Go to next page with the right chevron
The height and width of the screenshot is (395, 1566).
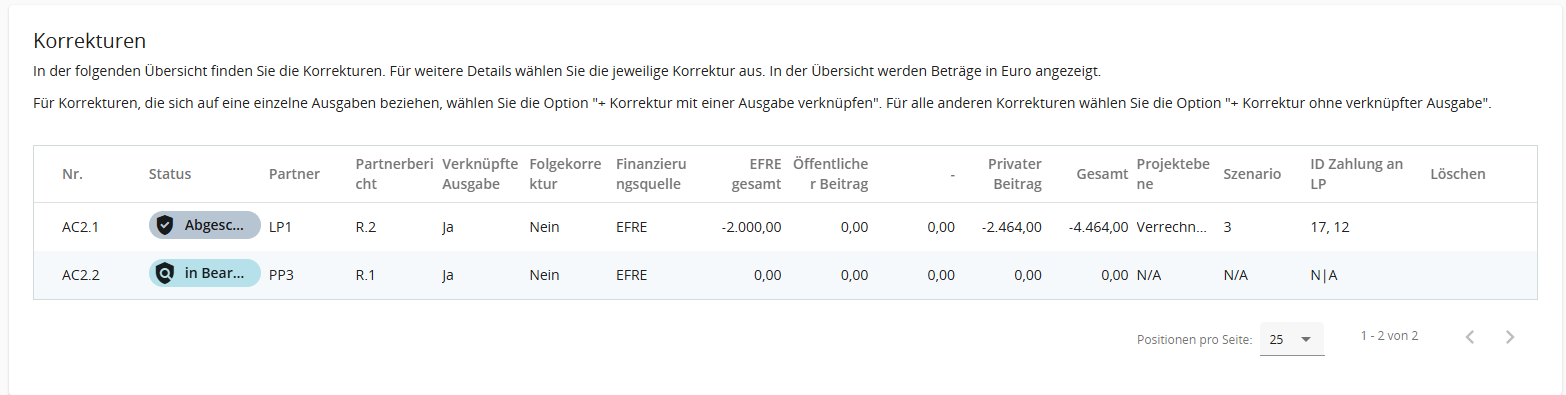1510,337
